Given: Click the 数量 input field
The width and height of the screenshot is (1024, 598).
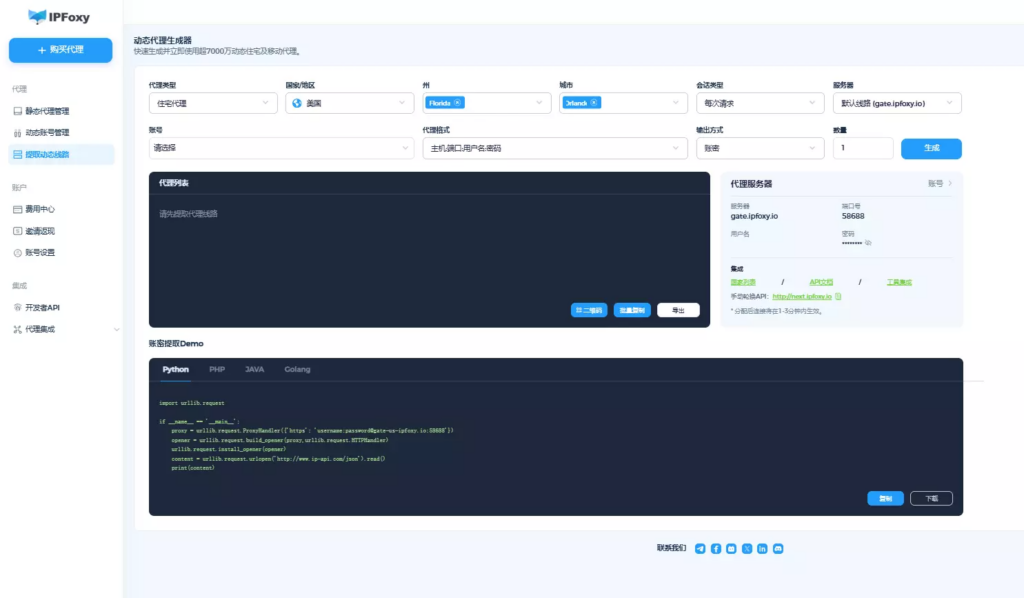Looking at the screenshot, I should pyautogui.click(x=862, y=148).
